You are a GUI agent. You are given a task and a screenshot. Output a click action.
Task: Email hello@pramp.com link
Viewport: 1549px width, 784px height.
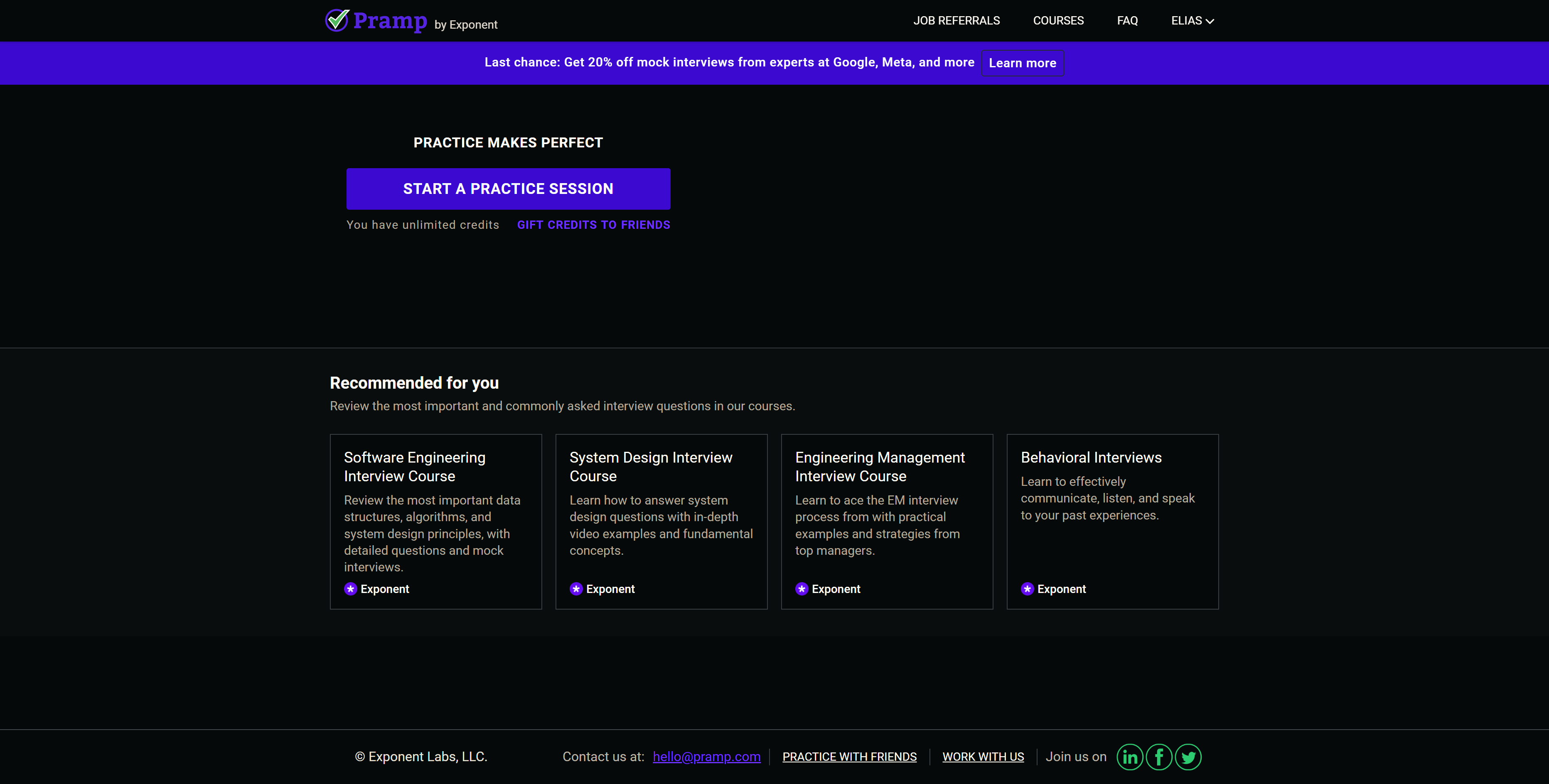point(706,757)
